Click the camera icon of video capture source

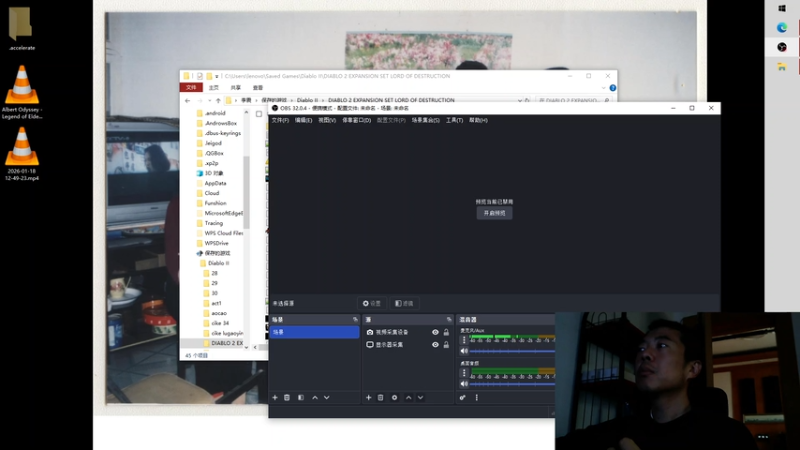click(370, 332)
